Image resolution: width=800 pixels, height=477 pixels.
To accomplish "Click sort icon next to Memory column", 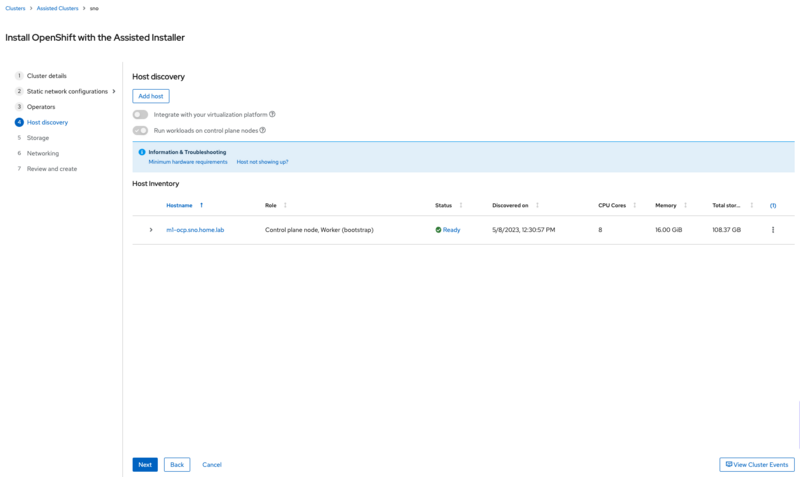I will pyautogui.click(x=685, y=205).
